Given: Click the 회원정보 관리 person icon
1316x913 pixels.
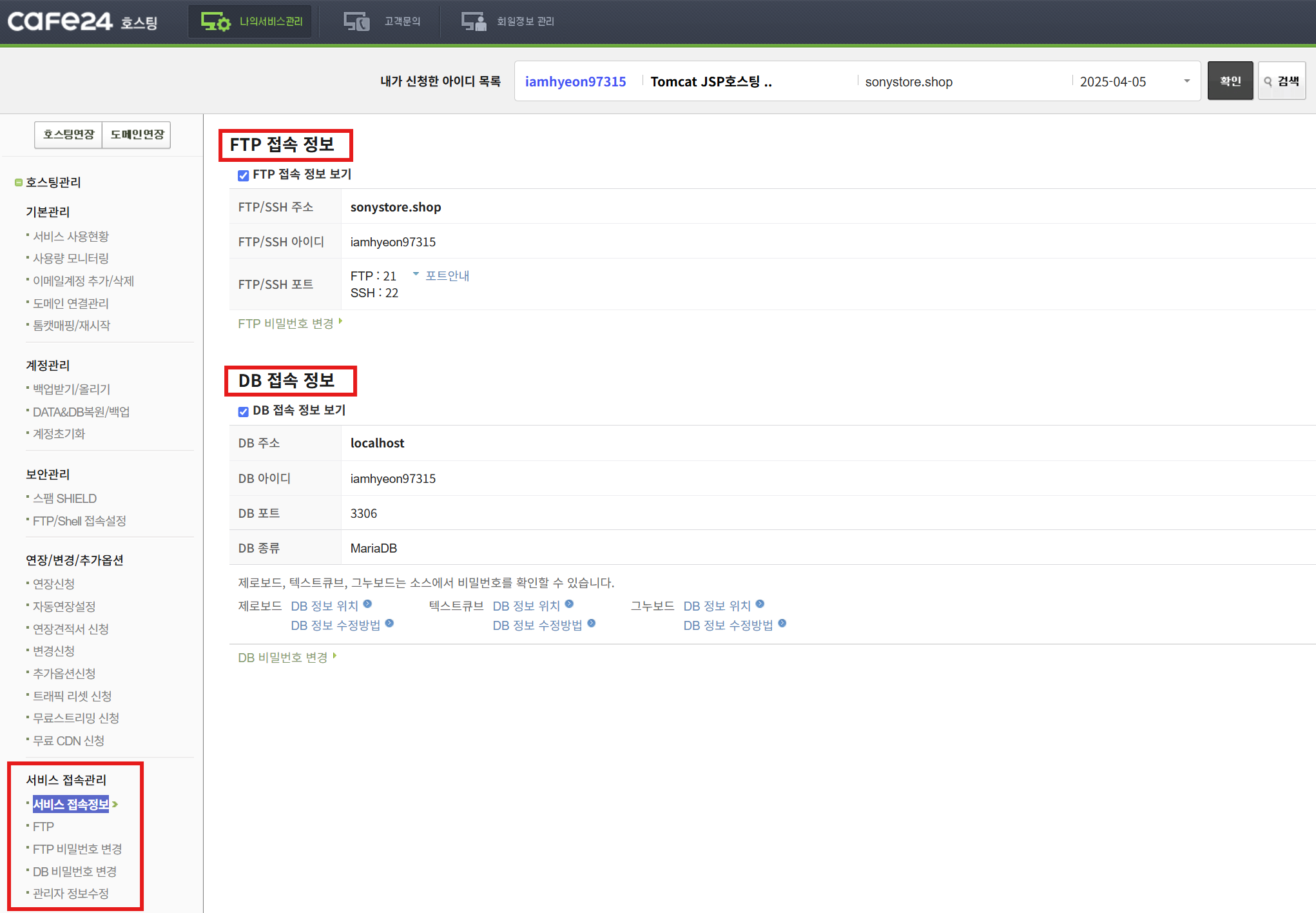Looking at the screenshot, I should click(474, 21).
